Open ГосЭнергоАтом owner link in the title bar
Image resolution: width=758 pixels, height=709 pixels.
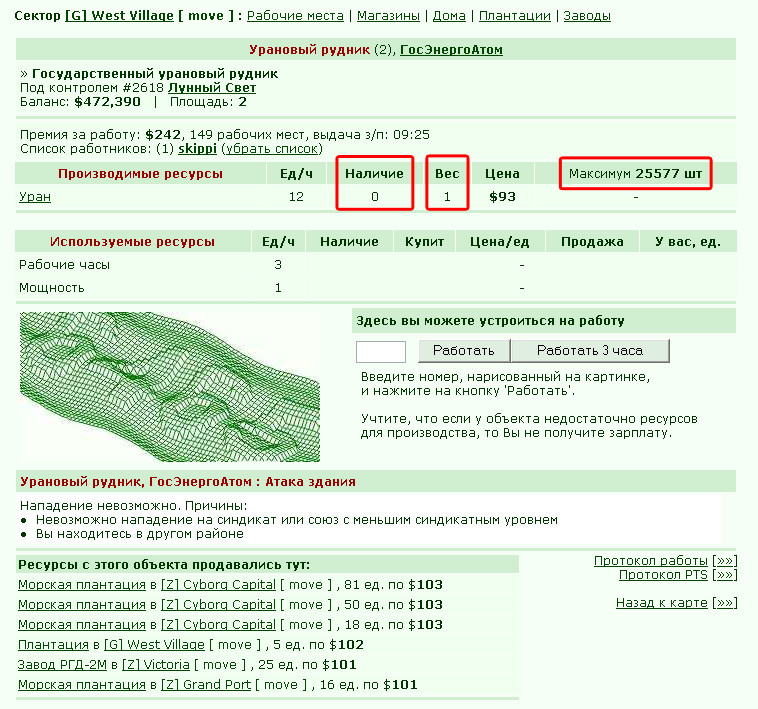coord(451,49)
